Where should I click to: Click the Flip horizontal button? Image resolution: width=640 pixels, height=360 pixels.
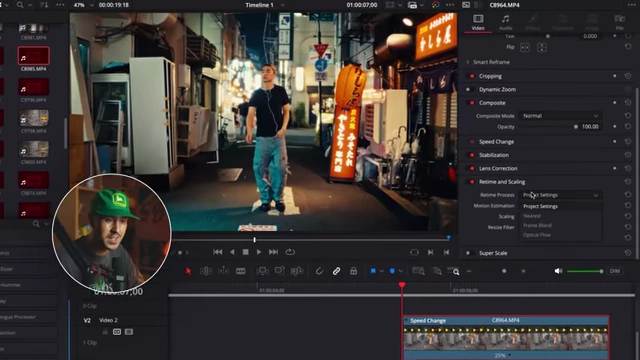point(525,47)
